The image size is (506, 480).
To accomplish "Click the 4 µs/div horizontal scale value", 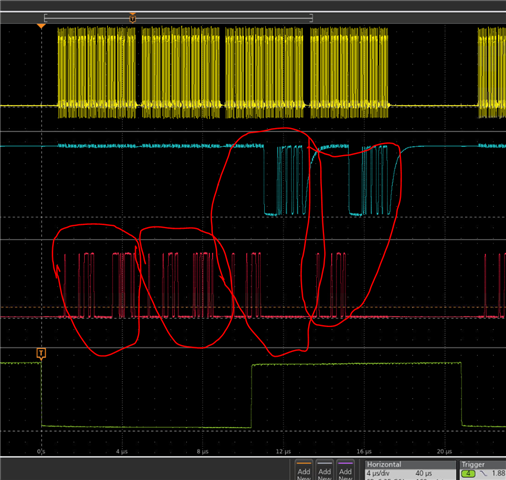I will pyautogui.click(x=378, y=473).
